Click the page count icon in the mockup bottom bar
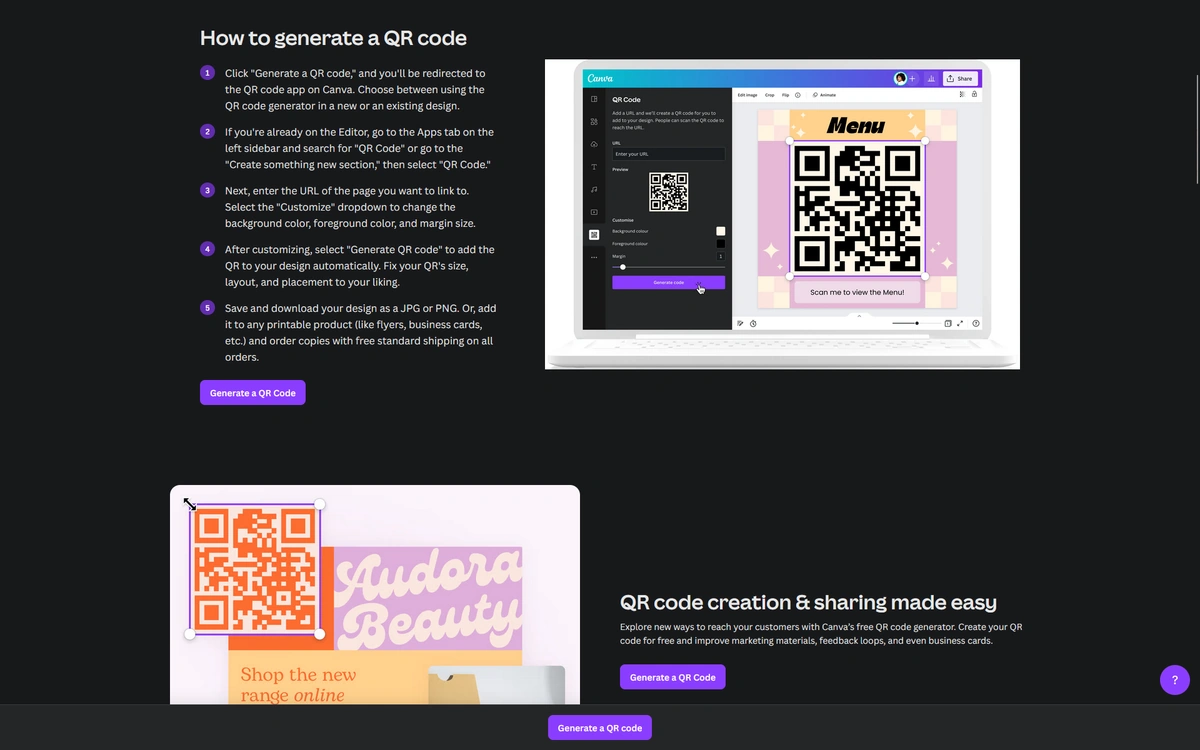This screenshot has width=1200, height=750. tap(948, 323)
